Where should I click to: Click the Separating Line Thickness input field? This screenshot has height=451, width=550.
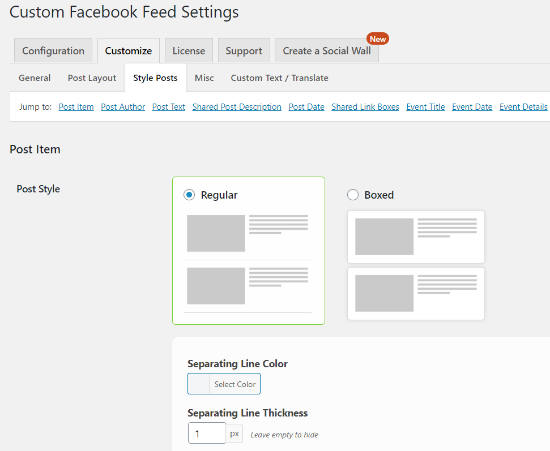[207, 433]
